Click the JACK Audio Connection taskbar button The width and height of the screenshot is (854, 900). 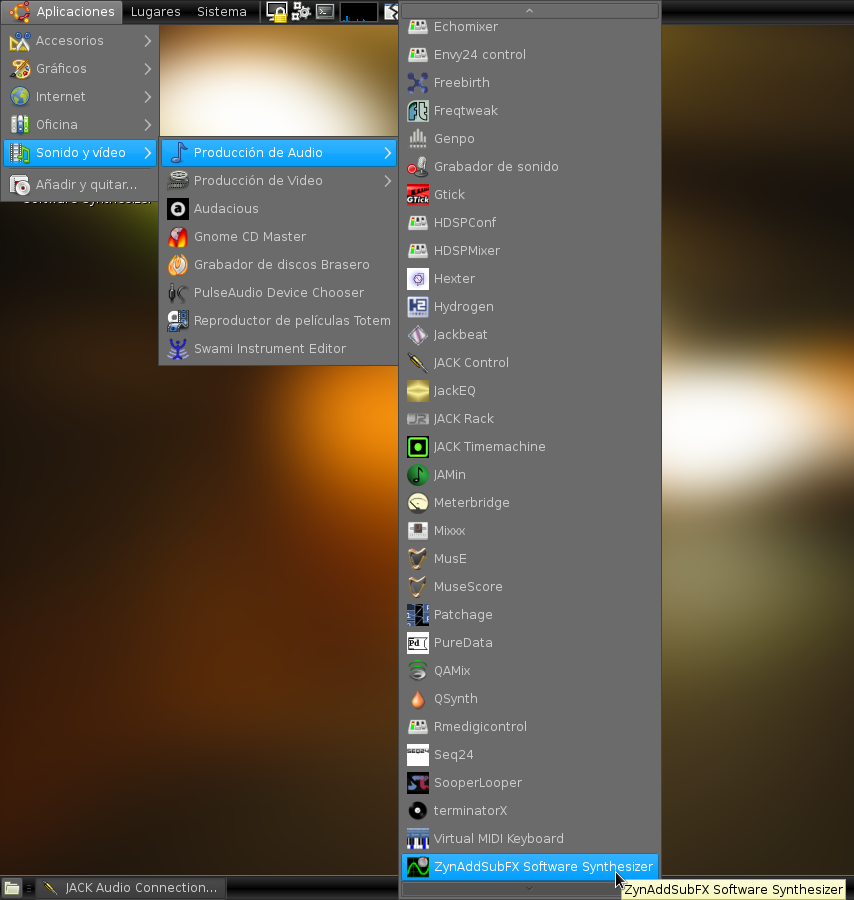[x=131, y=888]
